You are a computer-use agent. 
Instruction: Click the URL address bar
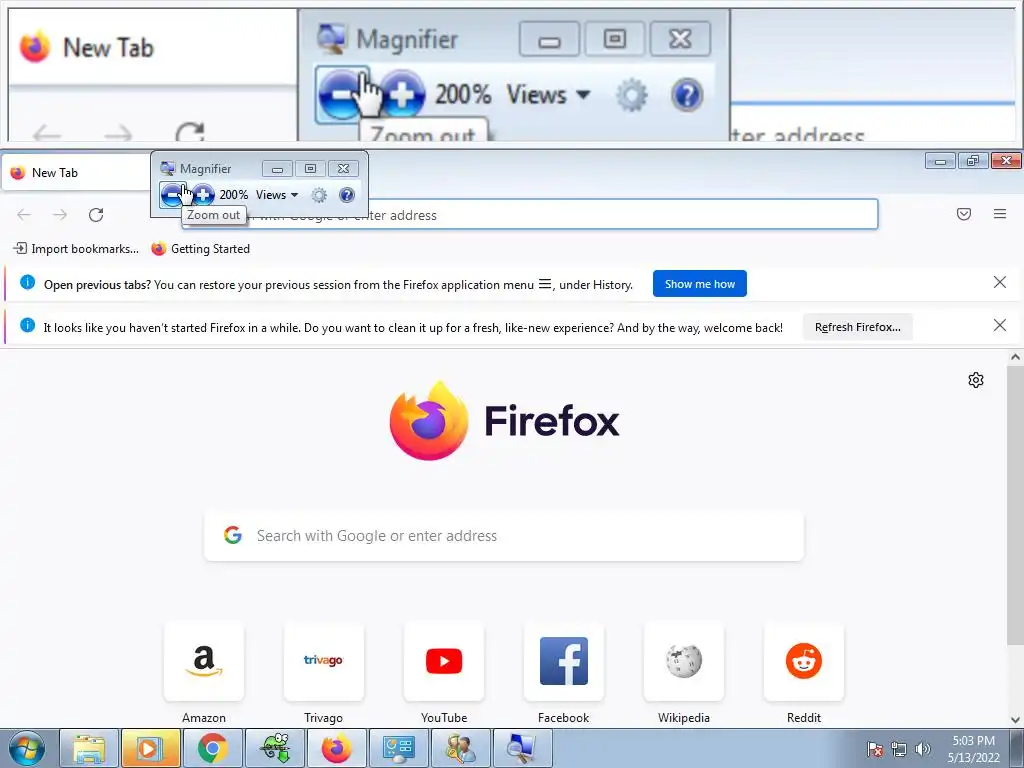point(530,215)
